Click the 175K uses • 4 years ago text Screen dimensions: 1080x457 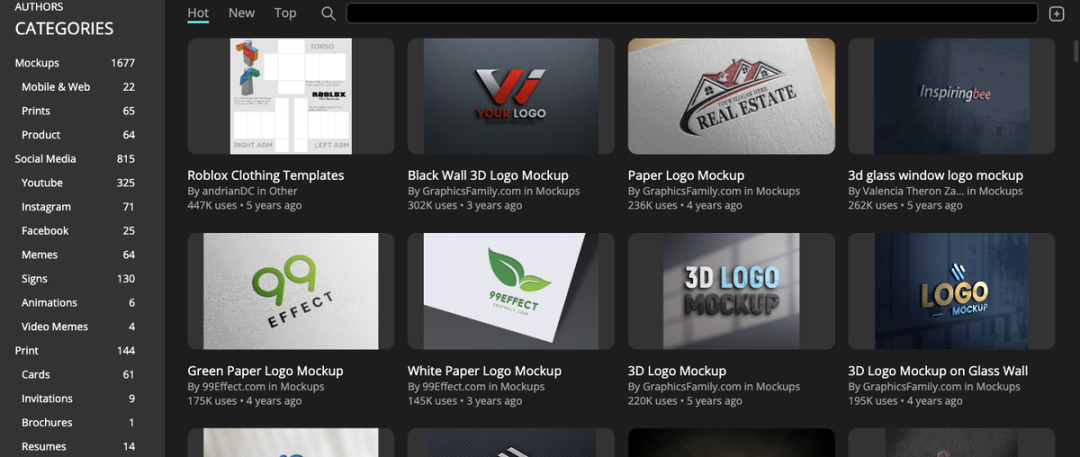245,400
